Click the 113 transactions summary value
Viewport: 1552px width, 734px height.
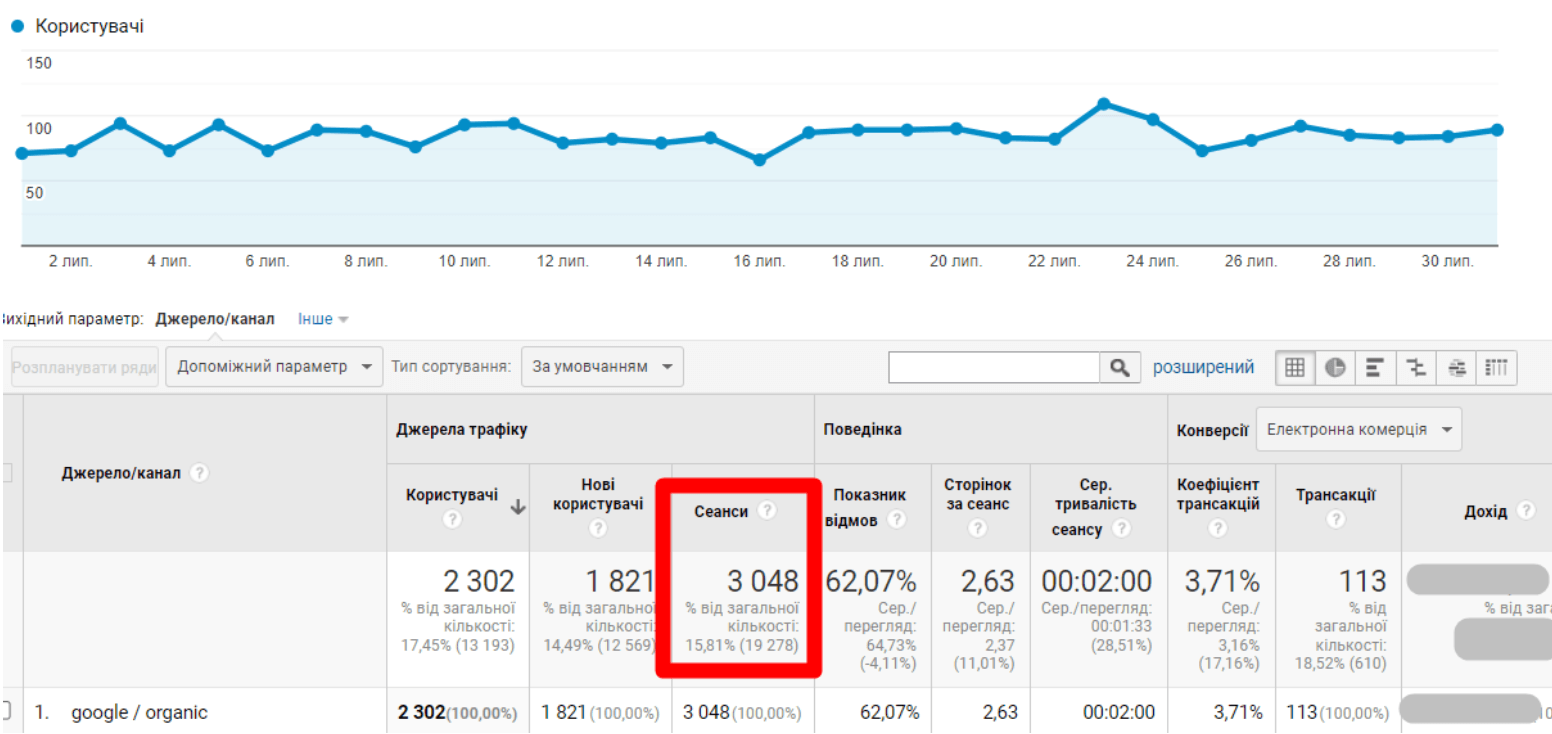click(x=1361, y=581)
